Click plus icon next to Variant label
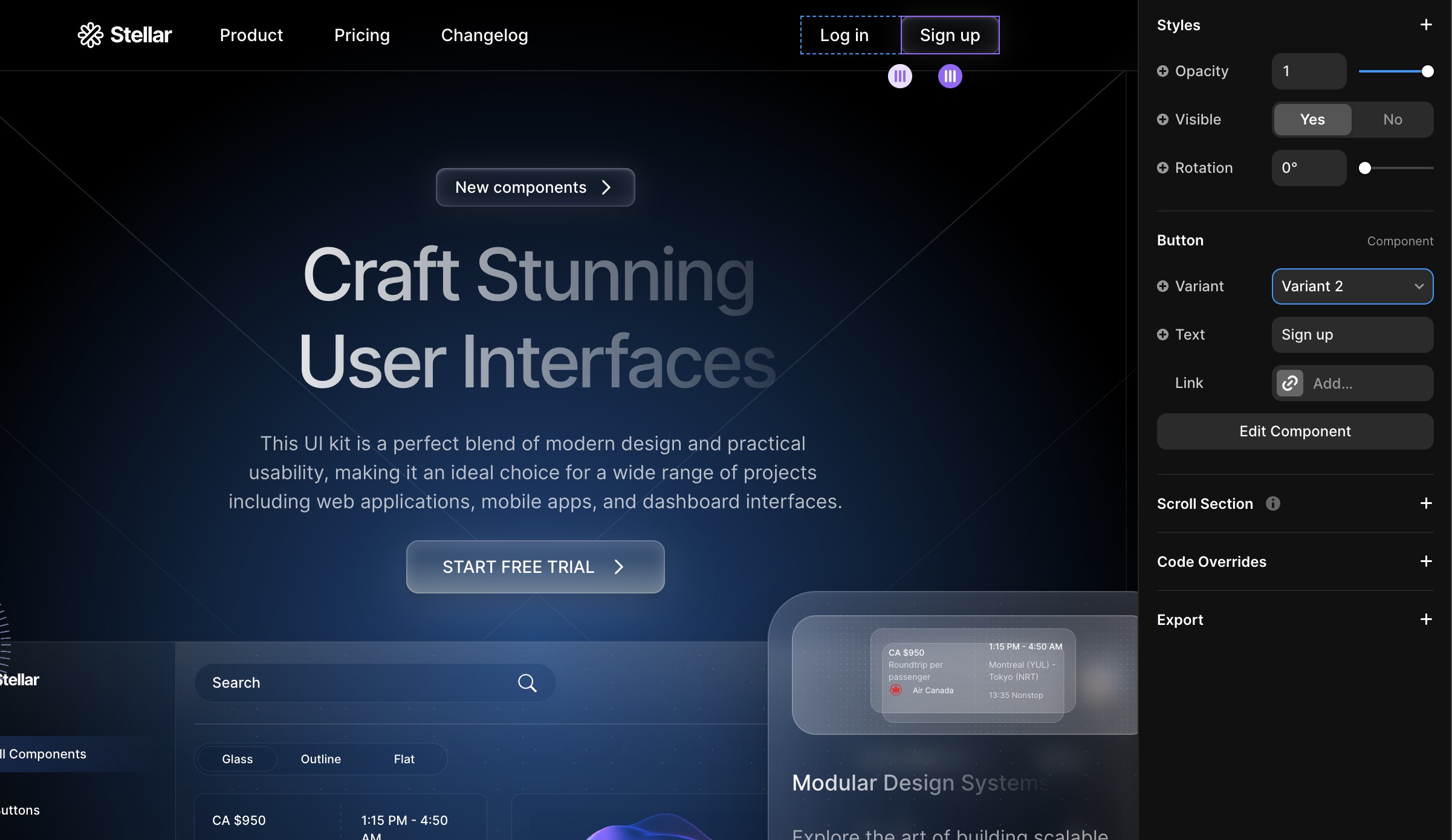This screenshot has width=1452, height=840. click(x=1162, y=286)
